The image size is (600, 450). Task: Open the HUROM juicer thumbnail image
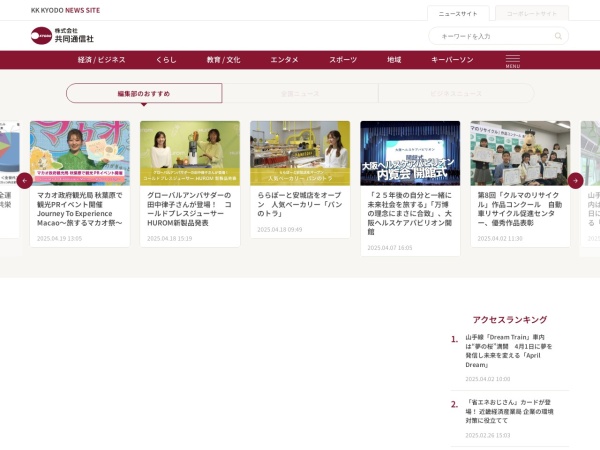tap(190, 153)
